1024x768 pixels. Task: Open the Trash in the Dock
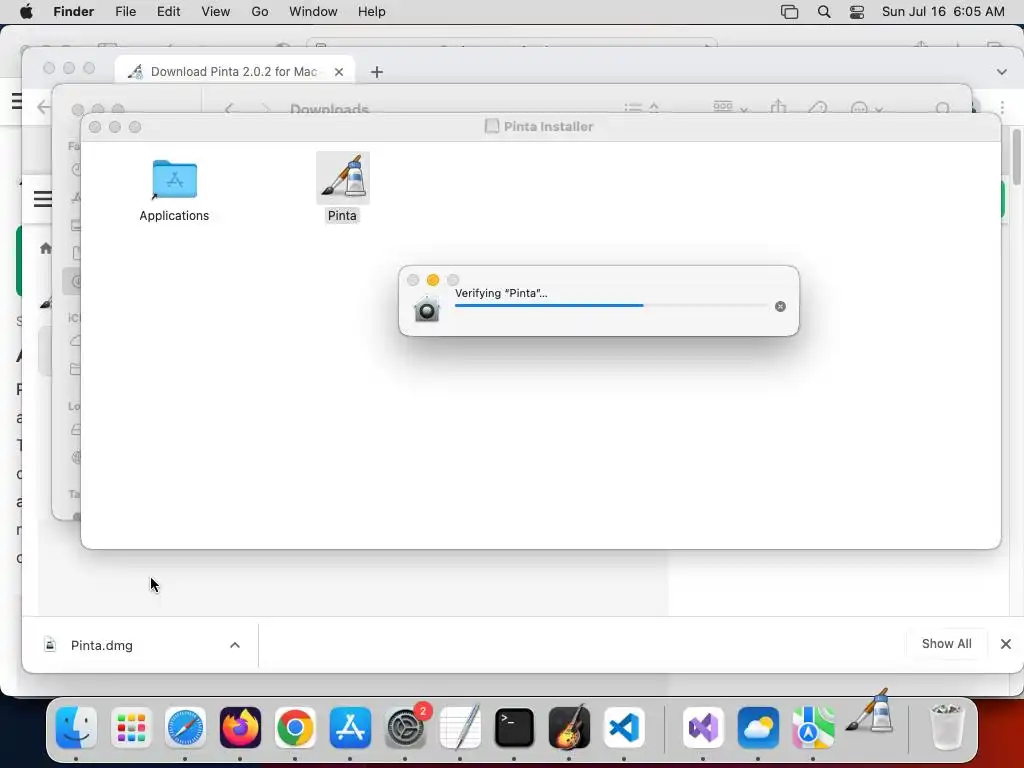946,727
